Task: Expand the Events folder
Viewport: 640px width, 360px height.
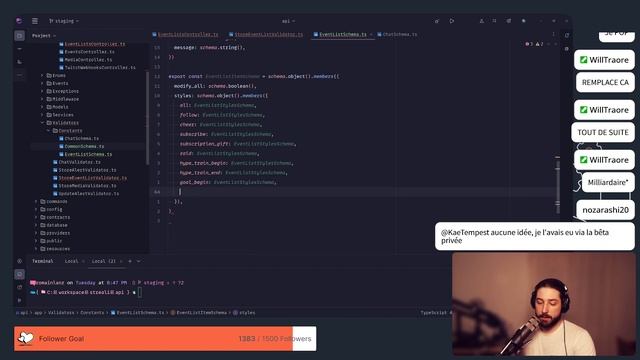Action: click(42, 83)
